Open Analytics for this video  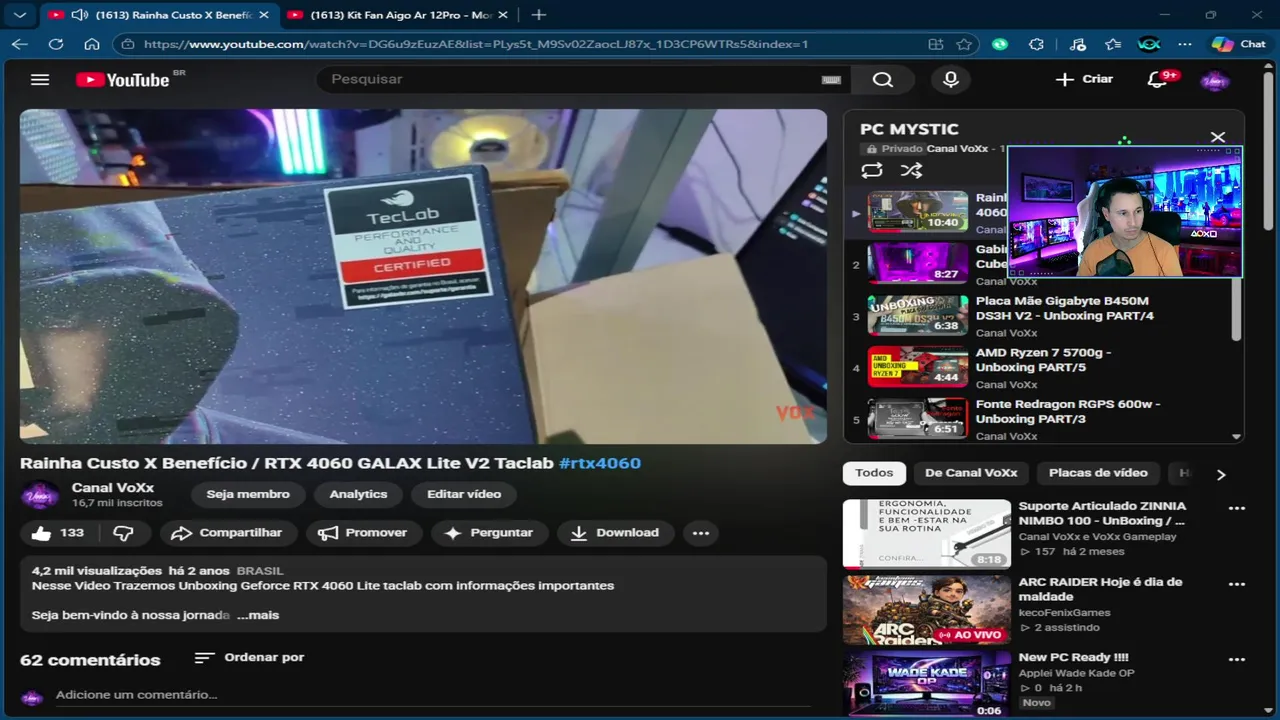358,494
